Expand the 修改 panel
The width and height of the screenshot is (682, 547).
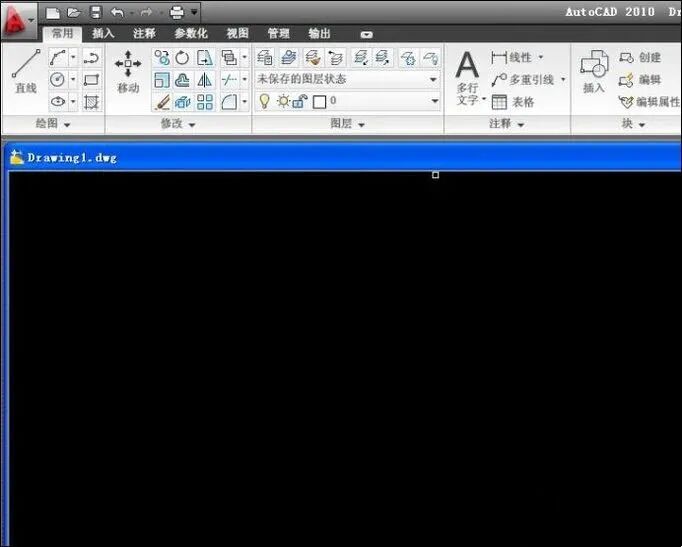click(x=178, y=124)
